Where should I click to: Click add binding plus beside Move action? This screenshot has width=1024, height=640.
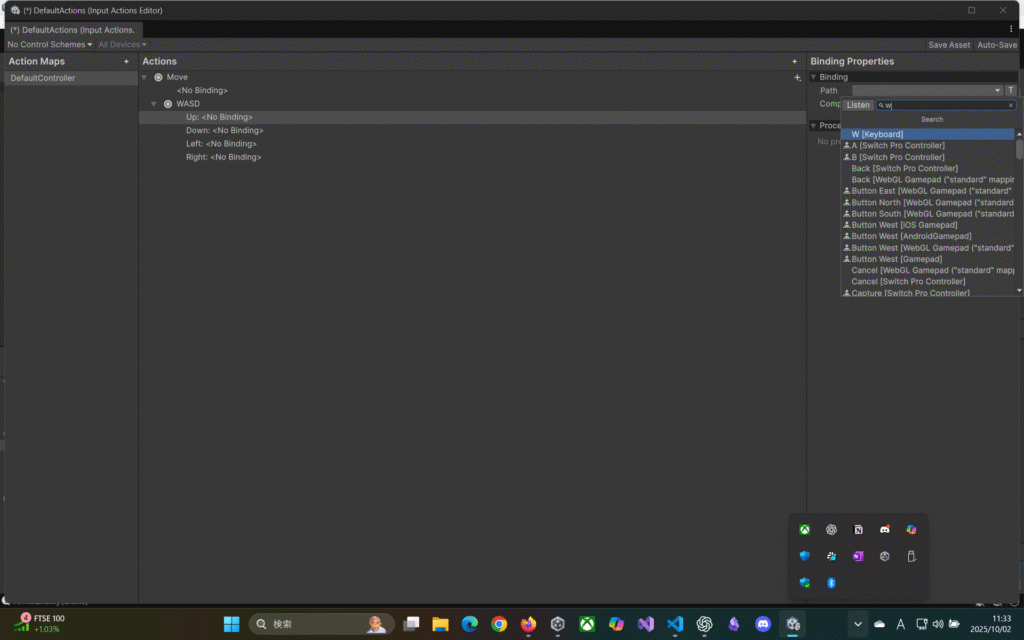click(797, 78)
